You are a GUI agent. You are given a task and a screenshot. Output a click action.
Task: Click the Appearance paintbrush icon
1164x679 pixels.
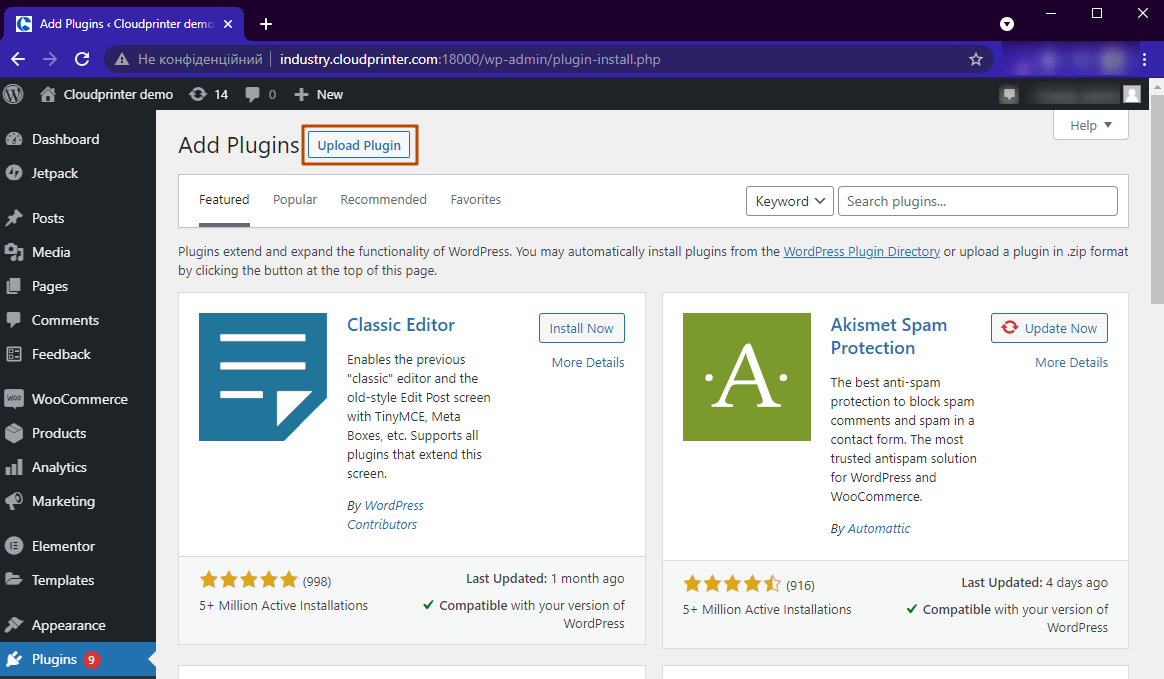[14, 625]
